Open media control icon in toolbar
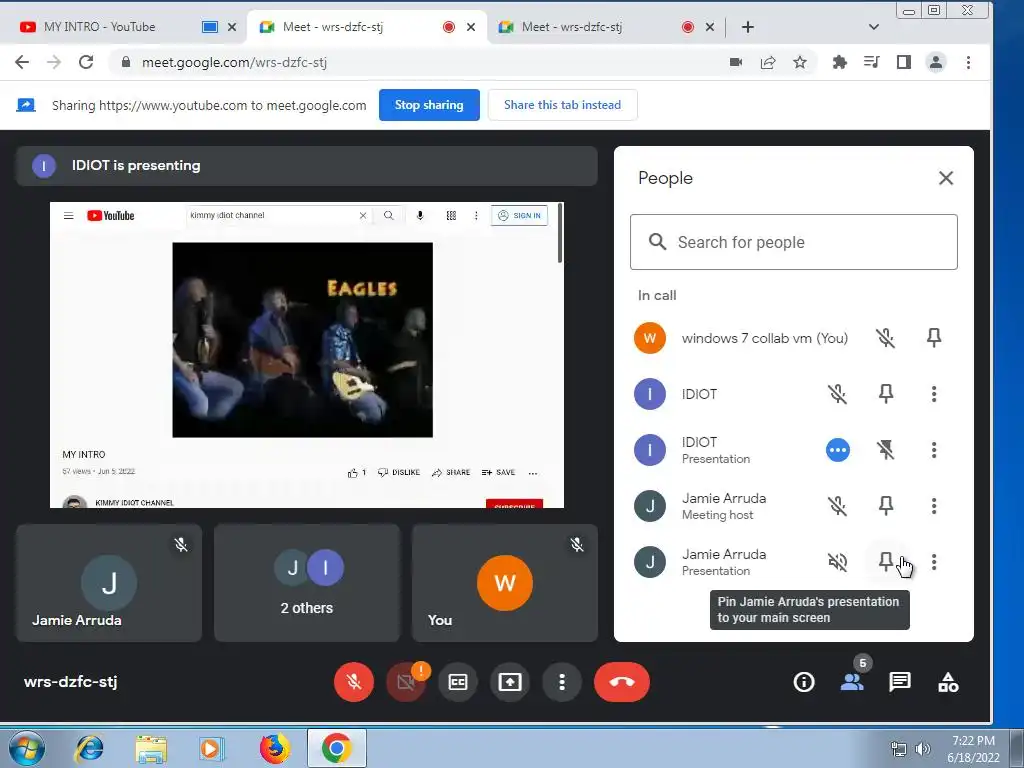The width and height of the screenshot is (1024, 768). tap(871, 62)
